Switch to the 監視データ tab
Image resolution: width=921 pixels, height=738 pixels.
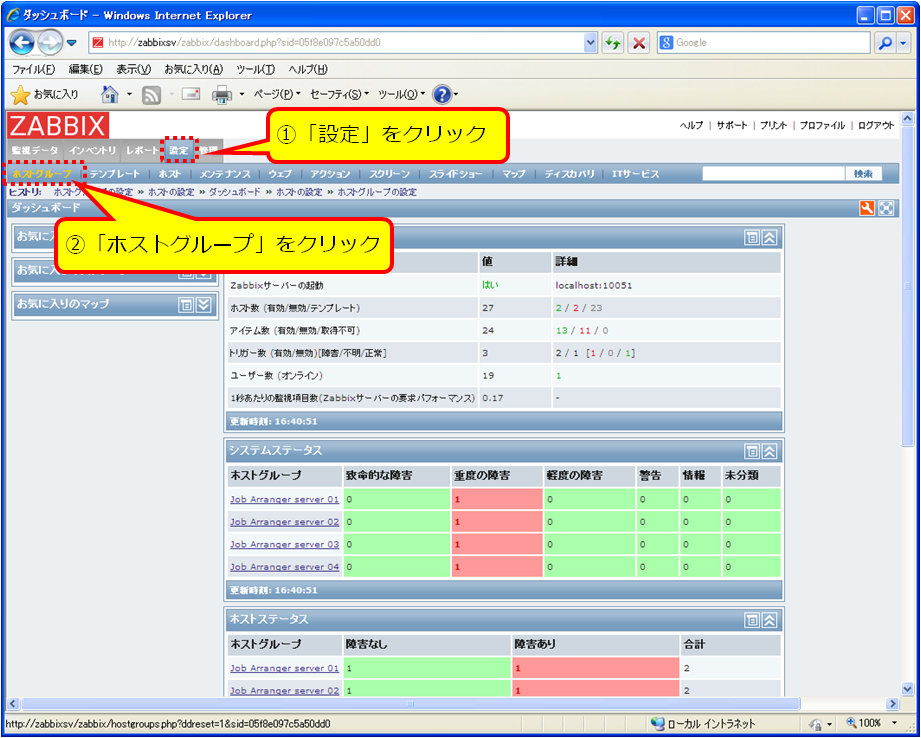35,150
